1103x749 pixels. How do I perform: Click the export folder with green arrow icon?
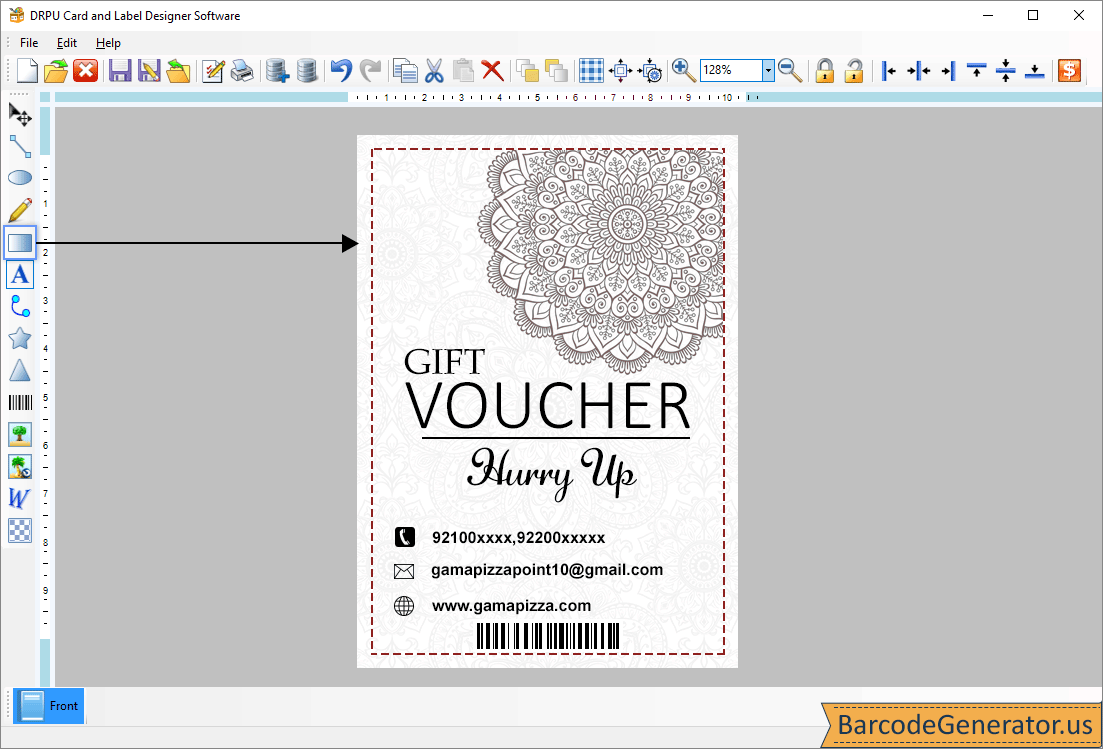pos(178,70)
